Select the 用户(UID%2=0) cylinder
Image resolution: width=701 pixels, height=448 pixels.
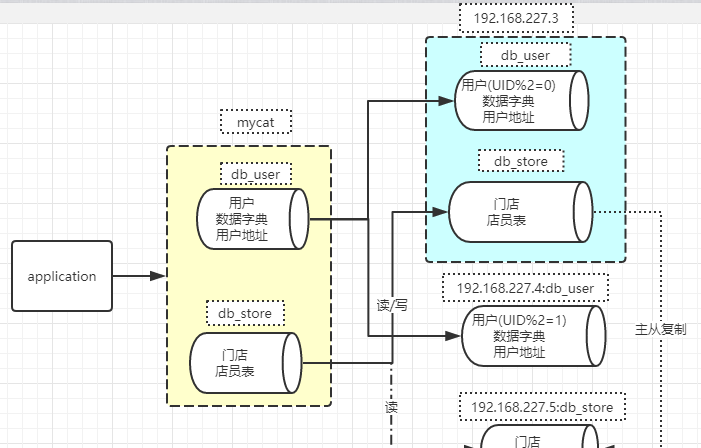coord(521,101)
